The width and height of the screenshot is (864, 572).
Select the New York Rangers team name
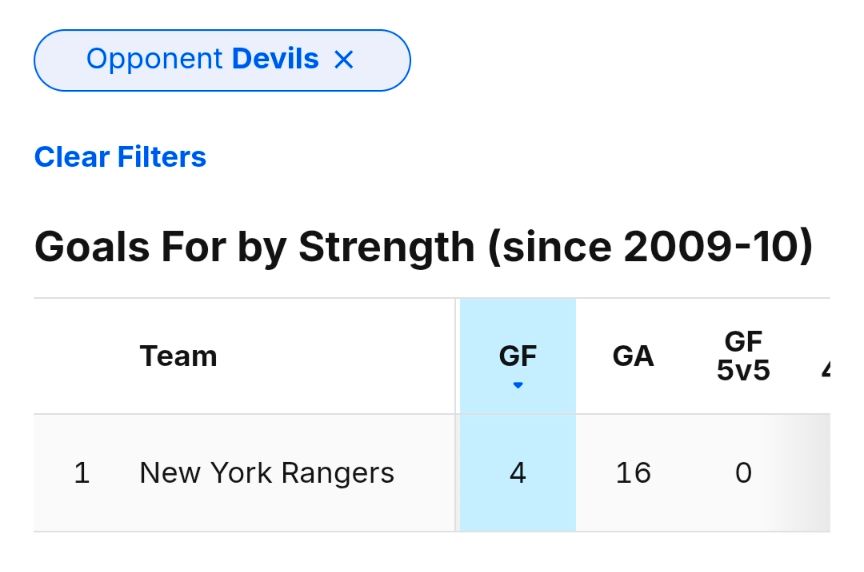267,473
